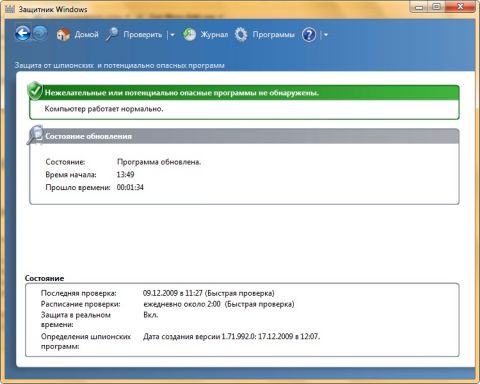Maximize the Защитник Windows window
The image size is (480, 384).
437,7
